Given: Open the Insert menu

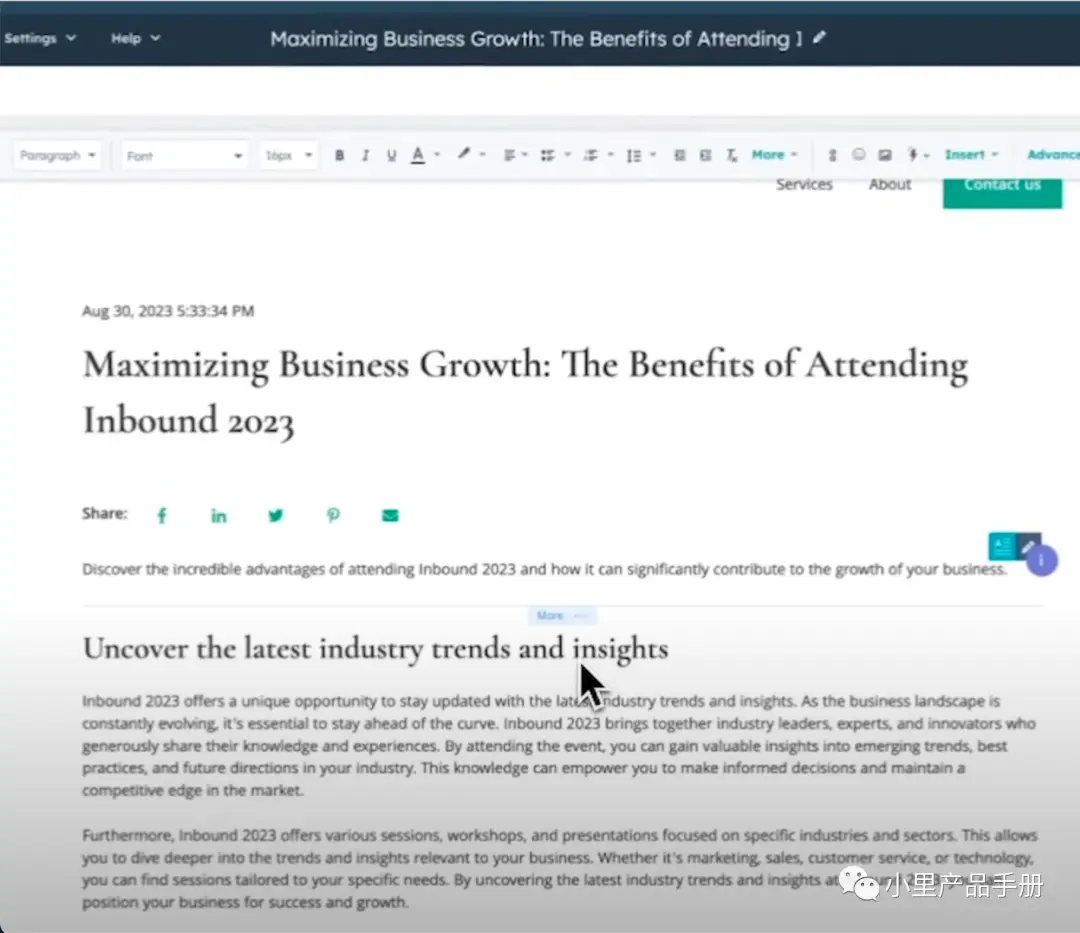Looking at the screenshot, I should (x=970, y=155).
